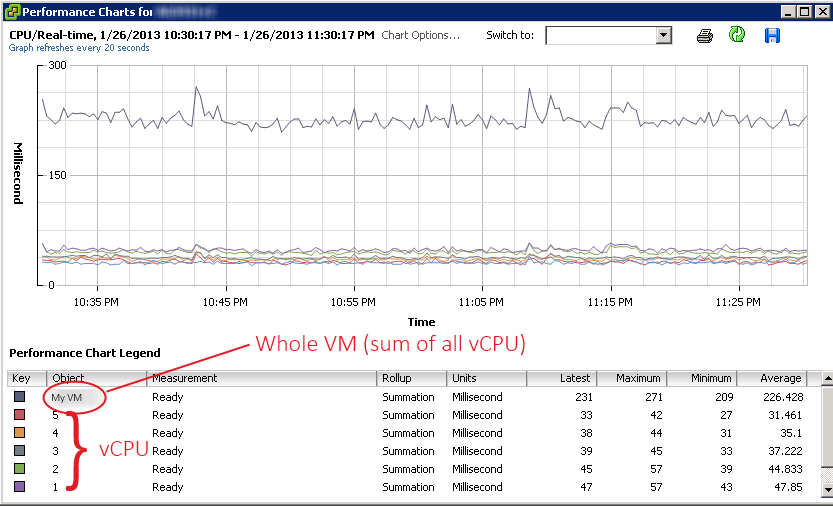Click the Rollup column header
Screen dimensions: 833x506
(412, 378)
